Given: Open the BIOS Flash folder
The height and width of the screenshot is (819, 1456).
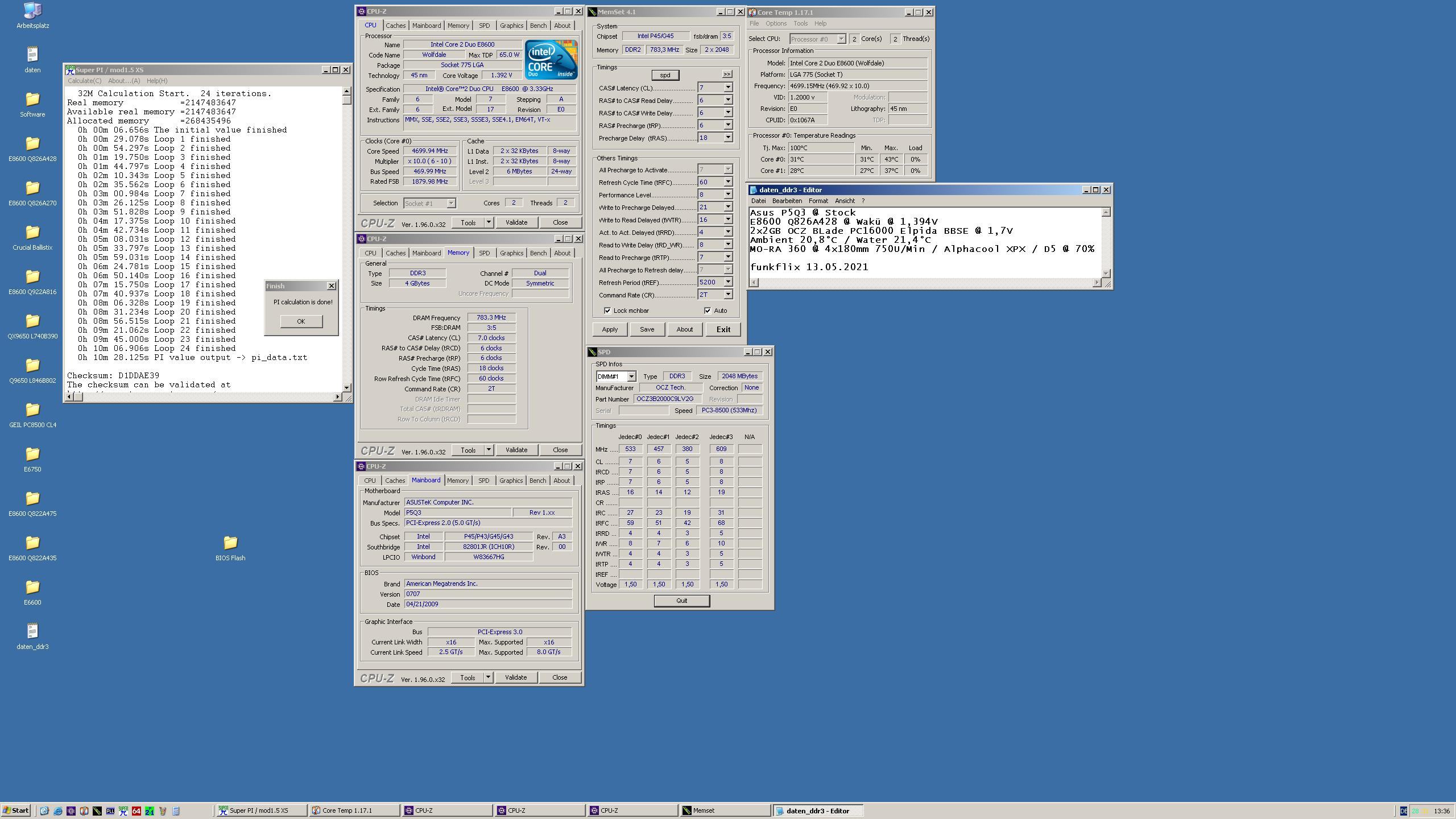Looking at the screenshot, I should pyautogui.click(x=230, y=548).
